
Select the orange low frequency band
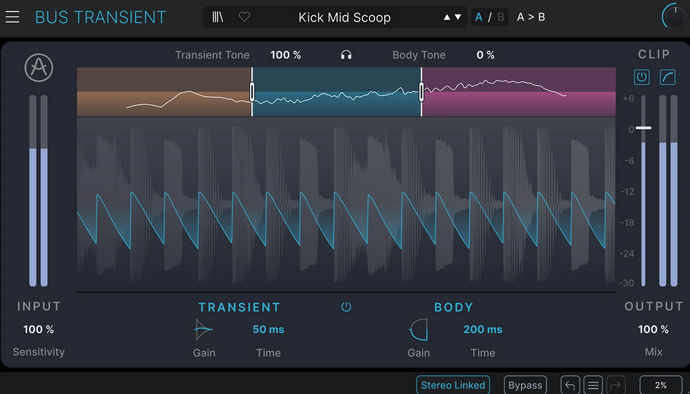[x=164, y=92]
